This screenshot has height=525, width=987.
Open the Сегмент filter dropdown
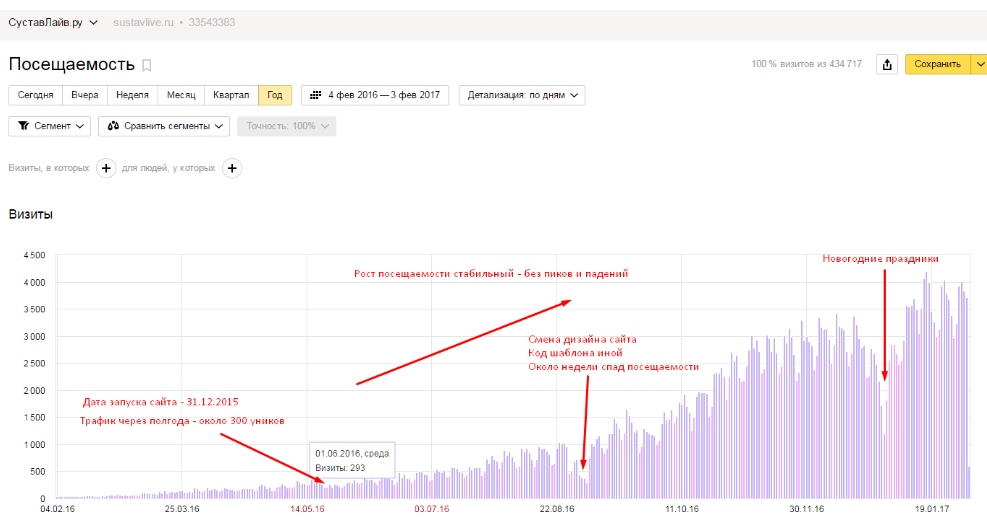50,126
